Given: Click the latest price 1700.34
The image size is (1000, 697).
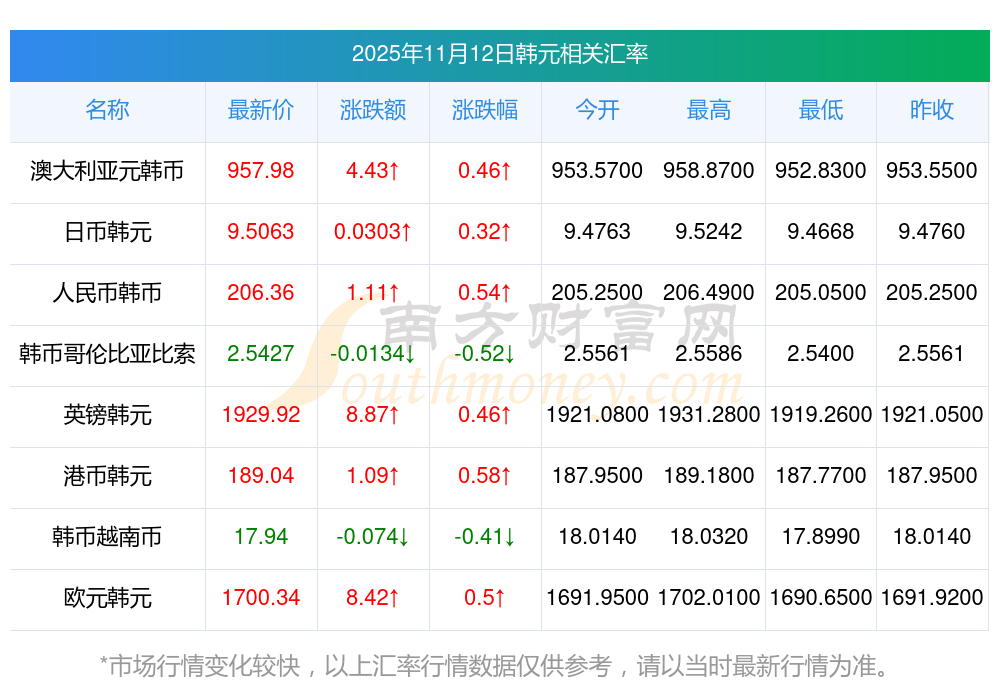Looking at the screenshot, I should (x=261, y=598).
